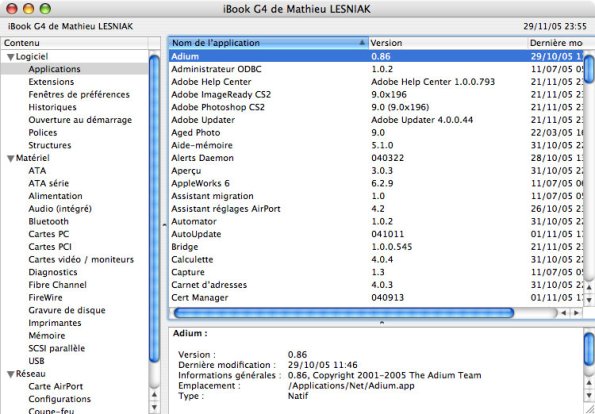Select Aged Photo application row

click(376, 132)
